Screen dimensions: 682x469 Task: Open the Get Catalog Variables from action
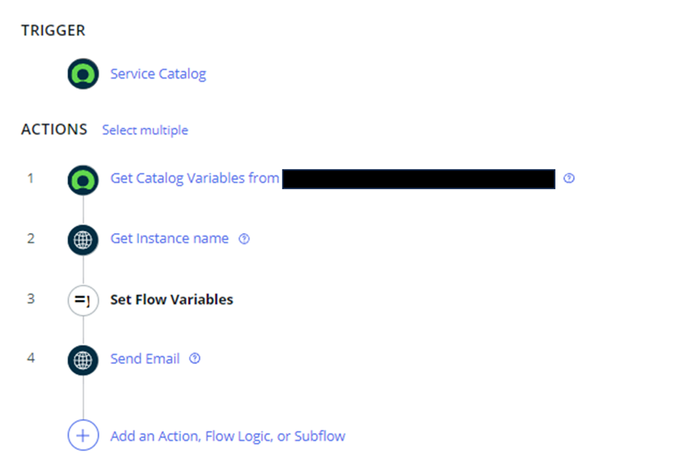(194, 178)
